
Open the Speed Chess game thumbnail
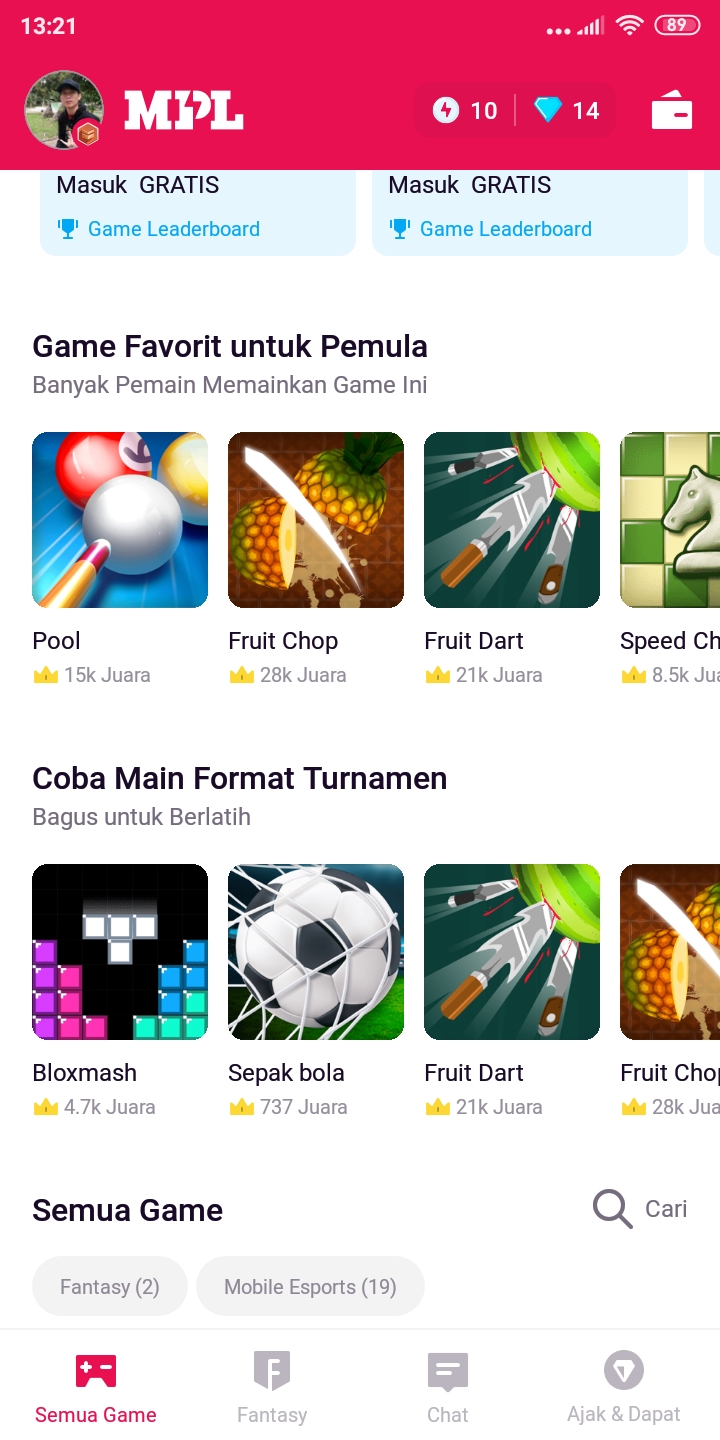670,520
